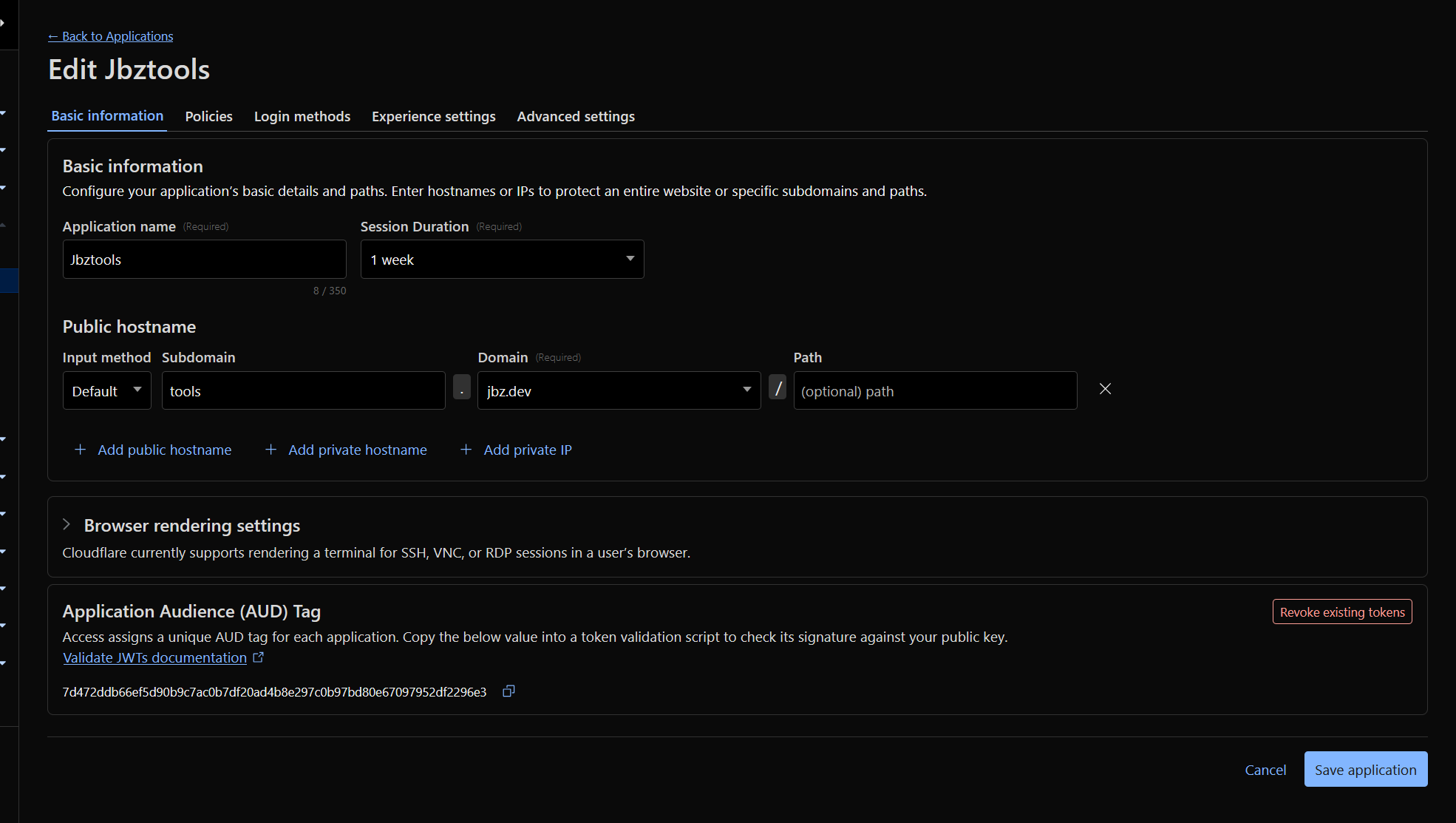Open the Experience settings tab
The width and height of the screenshot is (1456, 823).
(x=434, y=116)
